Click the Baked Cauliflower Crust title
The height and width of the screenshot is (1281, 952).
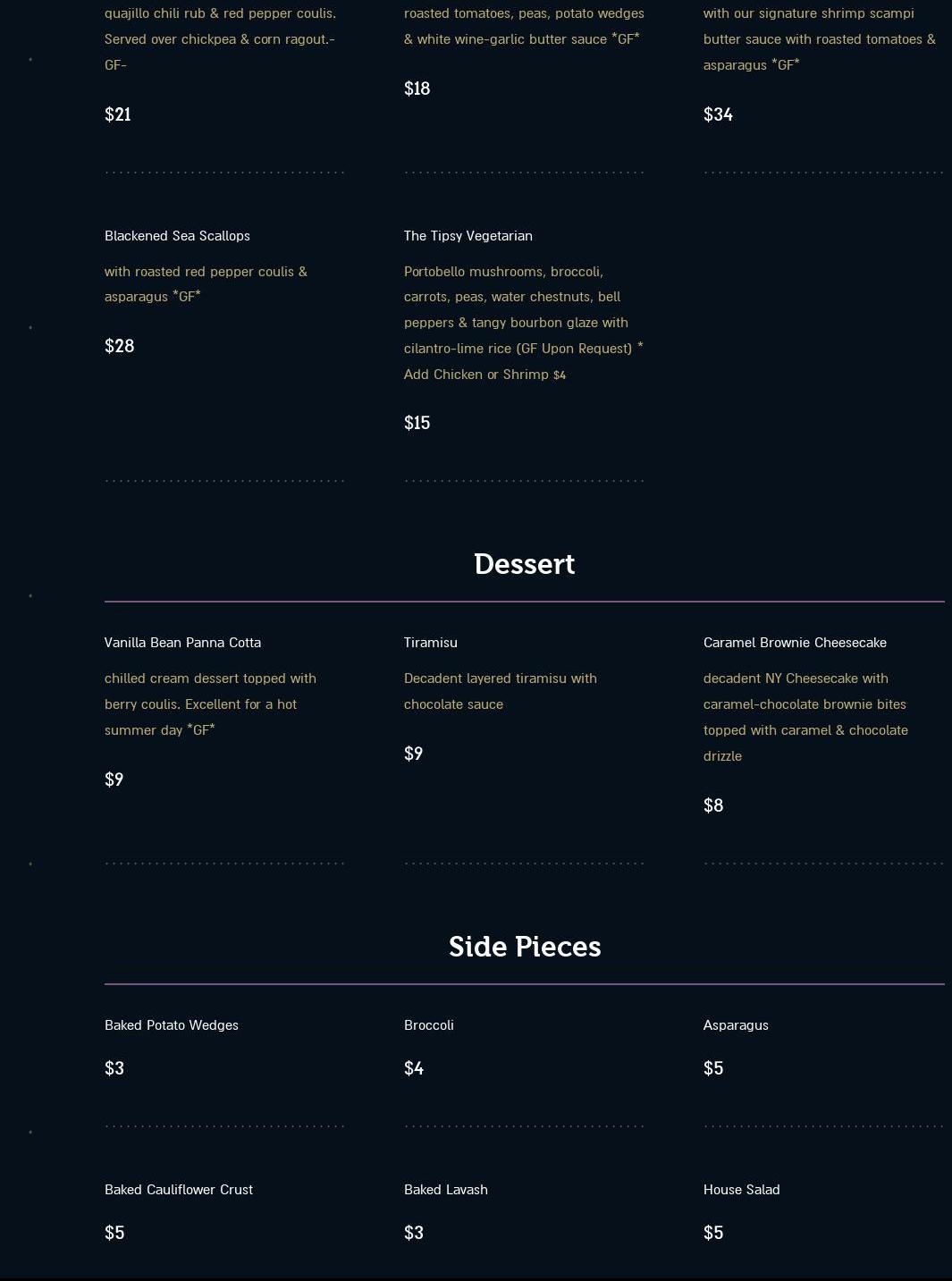179,1190
